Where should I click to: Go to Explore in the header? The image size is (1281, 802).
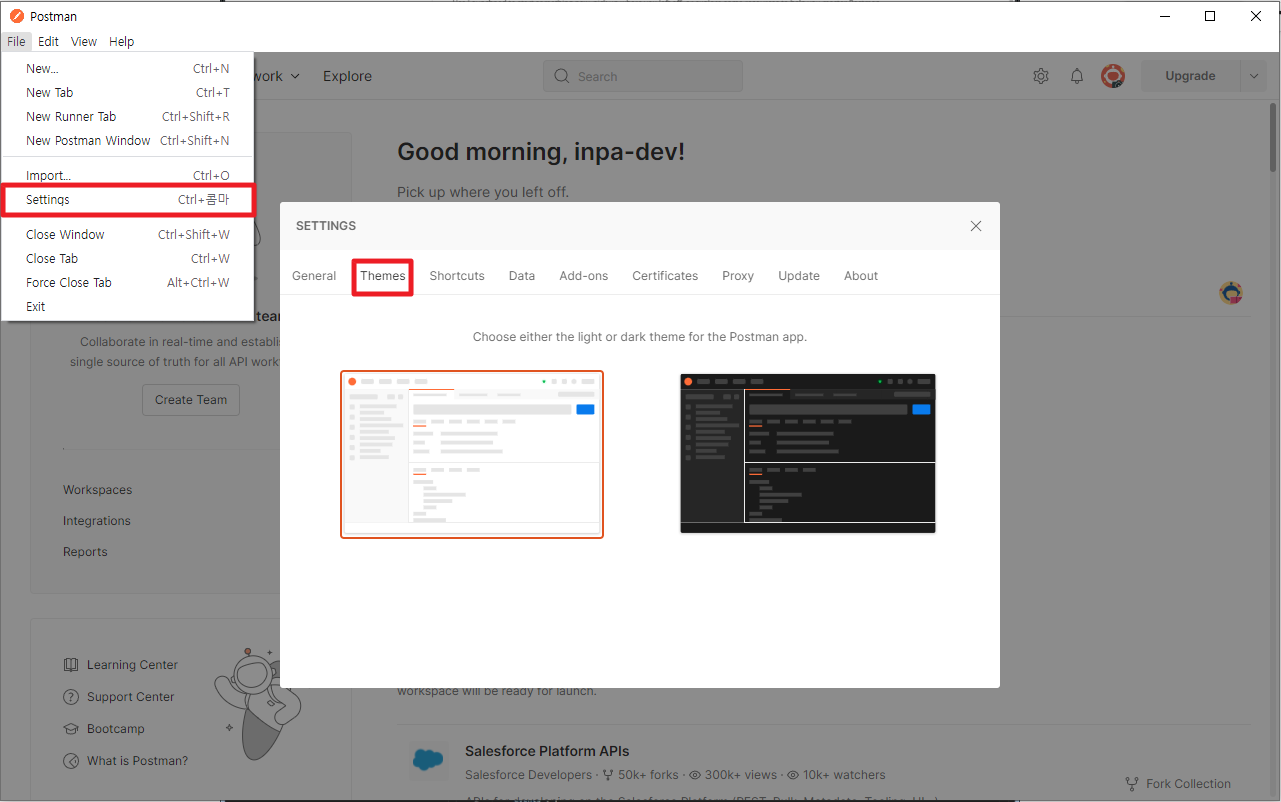click(347, 76)
